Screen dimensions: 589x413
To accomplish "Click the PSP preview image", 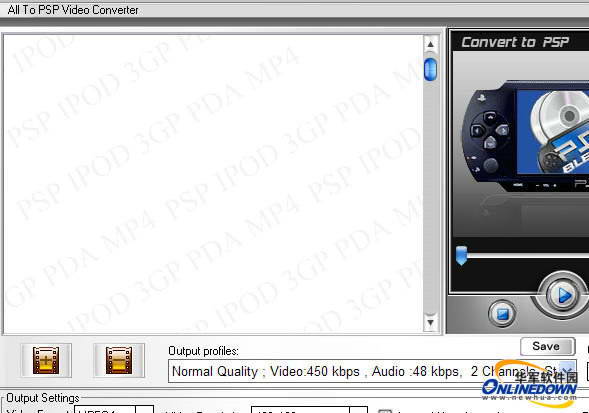I will pos(526,136).
